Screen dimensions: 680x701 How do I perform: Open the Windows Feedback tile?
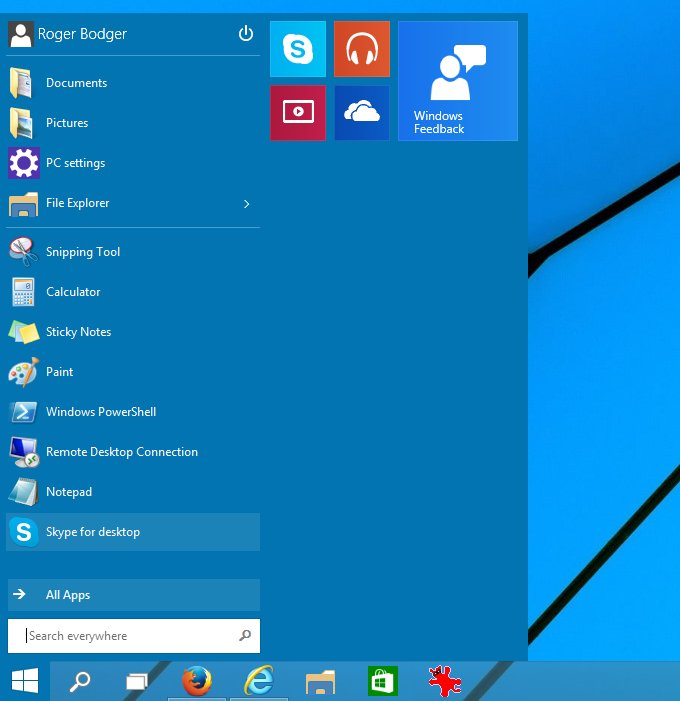(x=458, y=81)
